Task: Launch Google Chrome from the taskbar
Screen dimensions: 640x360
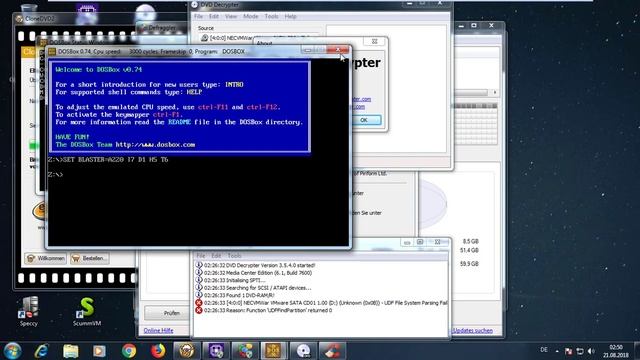Action: [x=129, y=351]
